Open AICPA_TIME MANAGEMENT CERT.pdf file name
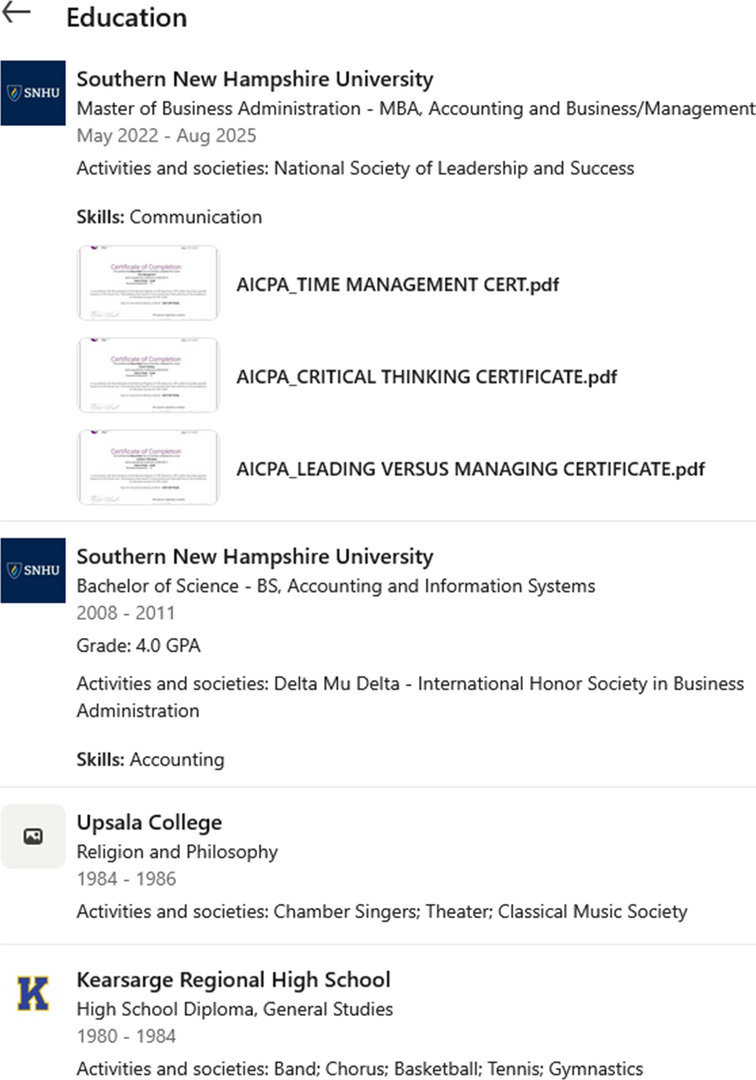756x1080 pixels. tap(397, 285)
